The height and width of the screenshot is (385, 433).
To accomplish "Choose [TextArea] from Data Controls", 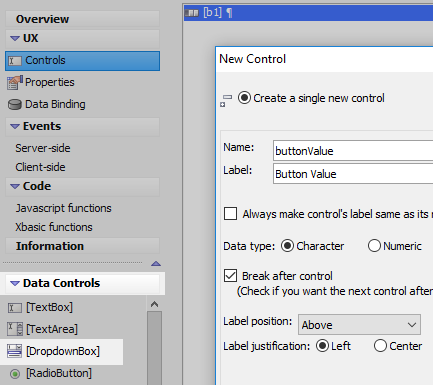I will (52, 329).
